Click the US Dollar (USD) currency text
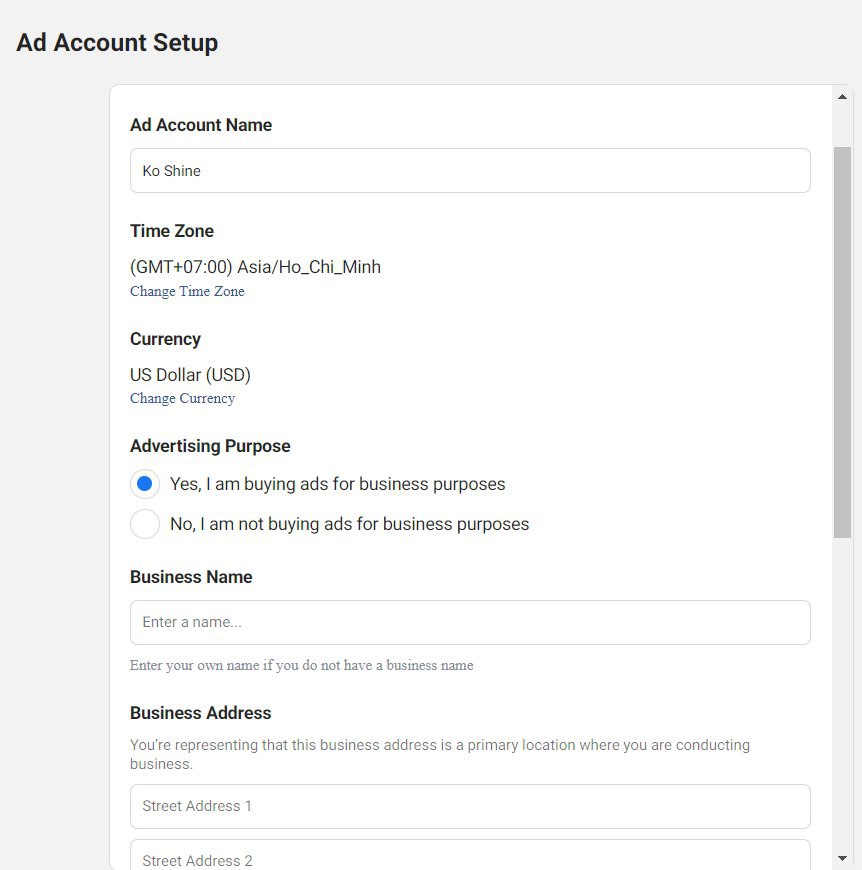 pyautogui.click(x=190, y=375)
